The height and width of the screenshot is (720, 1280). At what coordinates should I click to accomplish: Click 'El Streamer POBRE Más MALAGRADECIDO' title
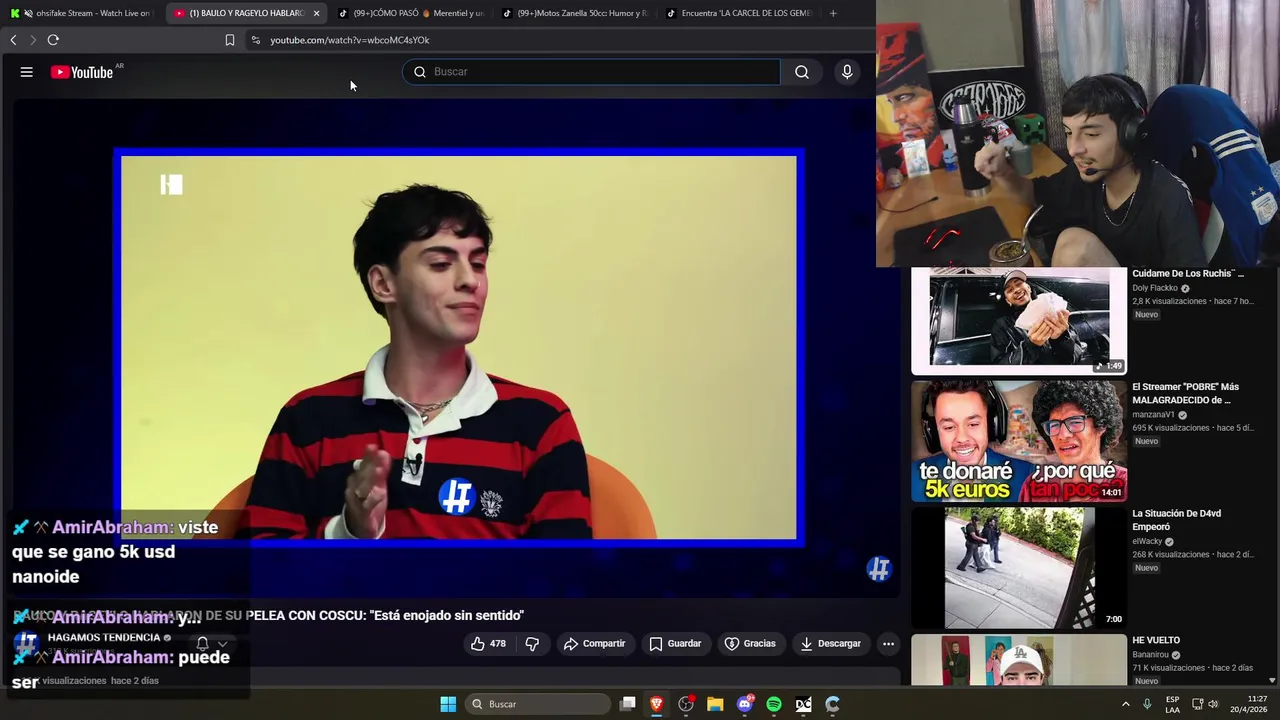1185,393
